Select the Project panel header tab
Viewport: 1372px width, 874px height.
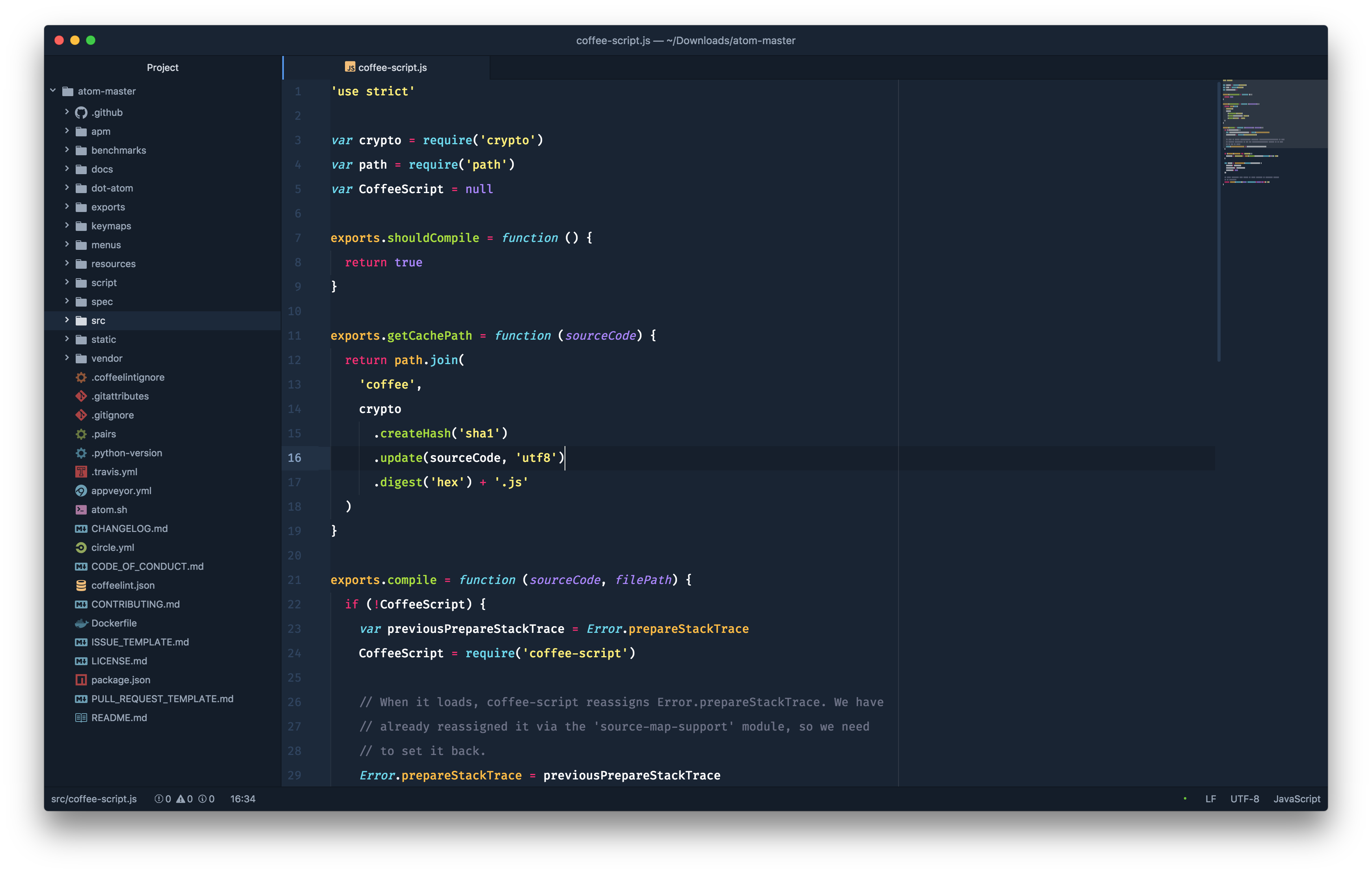click(162, 68)
